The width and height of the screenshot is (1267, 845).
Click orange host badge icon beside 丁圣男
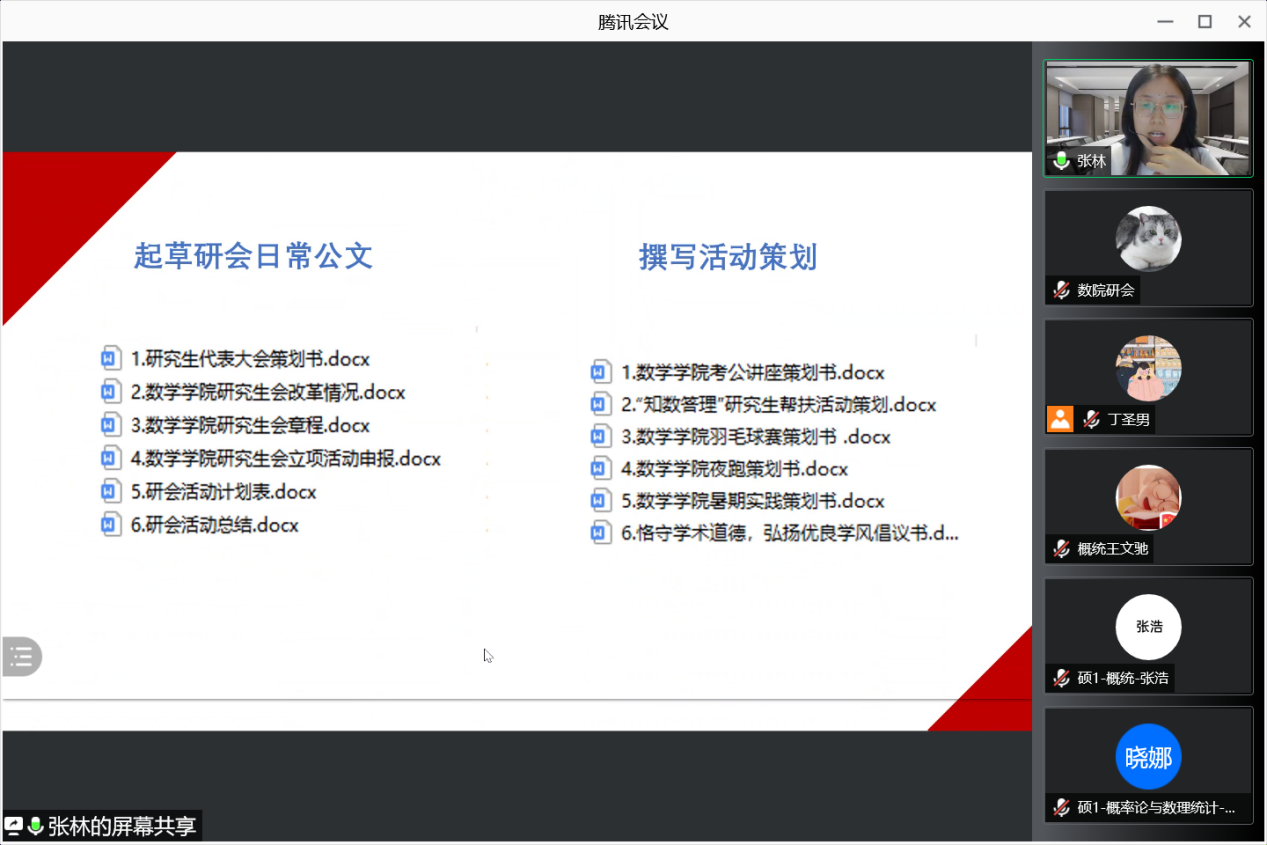[1060, 419]
